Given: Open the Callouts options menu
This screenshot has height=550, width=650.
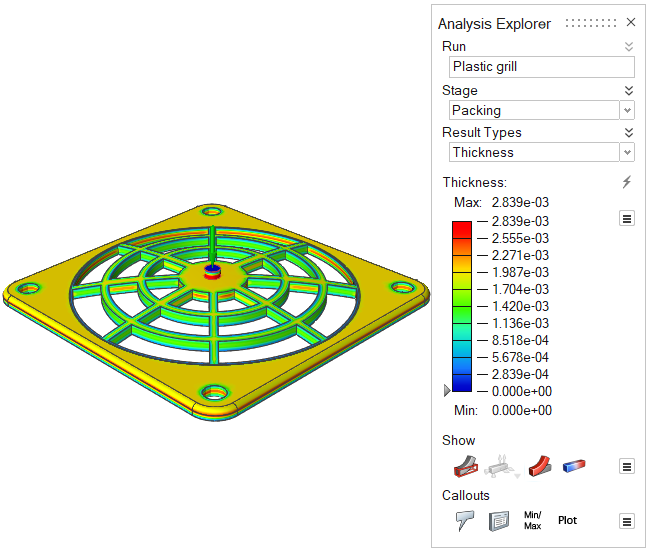Looking at the screenshot, I should 627,520.
